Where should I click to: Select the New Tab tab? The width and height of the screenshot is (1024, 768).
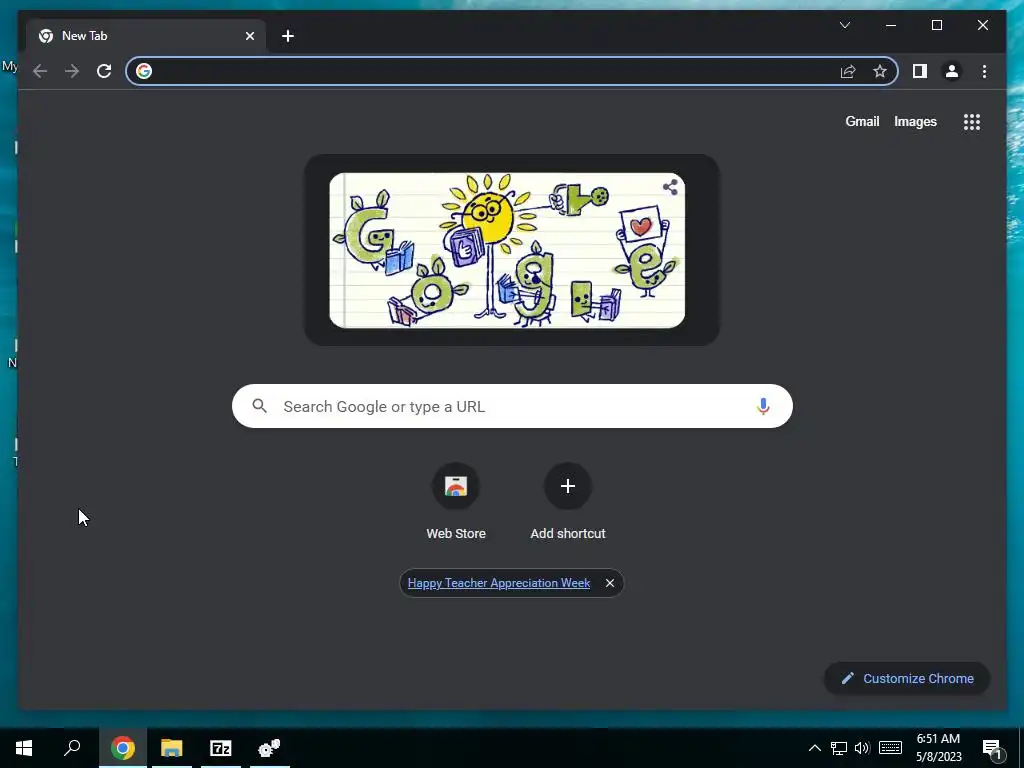(146, 36)
